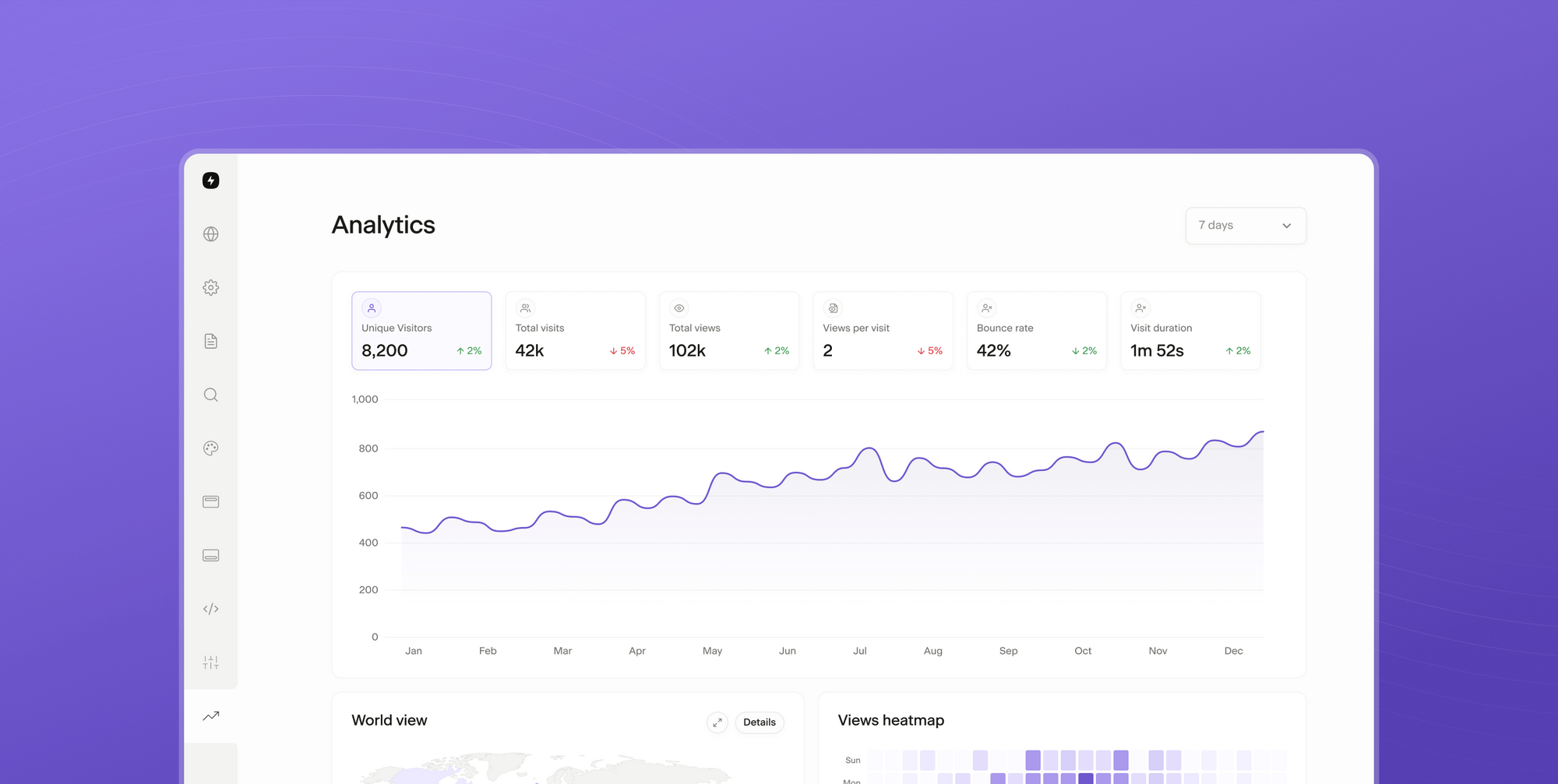Click the icon on Bounce rate card

coord(987,308)
